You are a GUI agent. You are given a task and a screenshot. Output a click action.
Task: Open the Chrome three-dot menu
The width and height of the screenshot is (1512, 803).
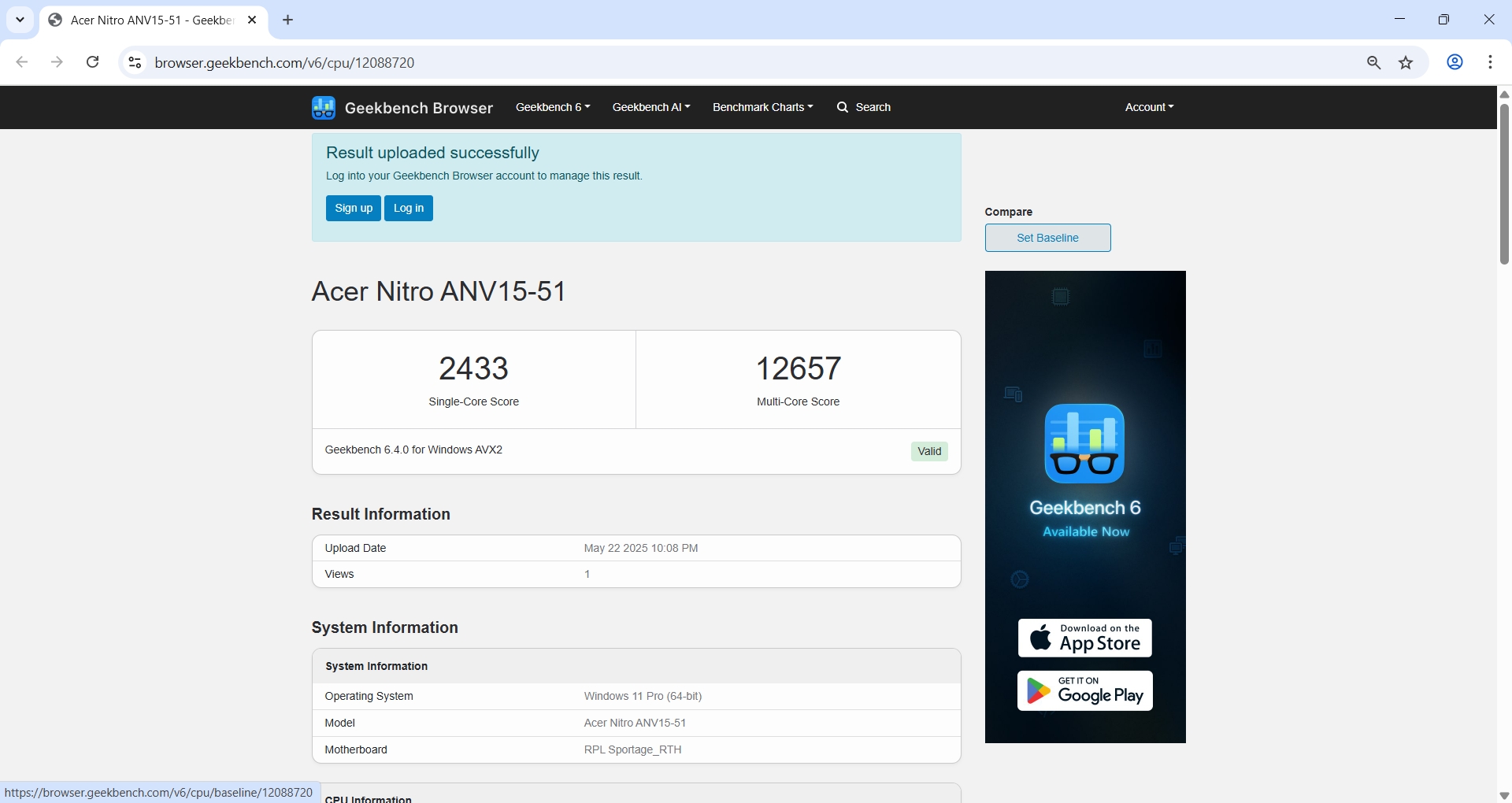click(x=1490, y=62)
